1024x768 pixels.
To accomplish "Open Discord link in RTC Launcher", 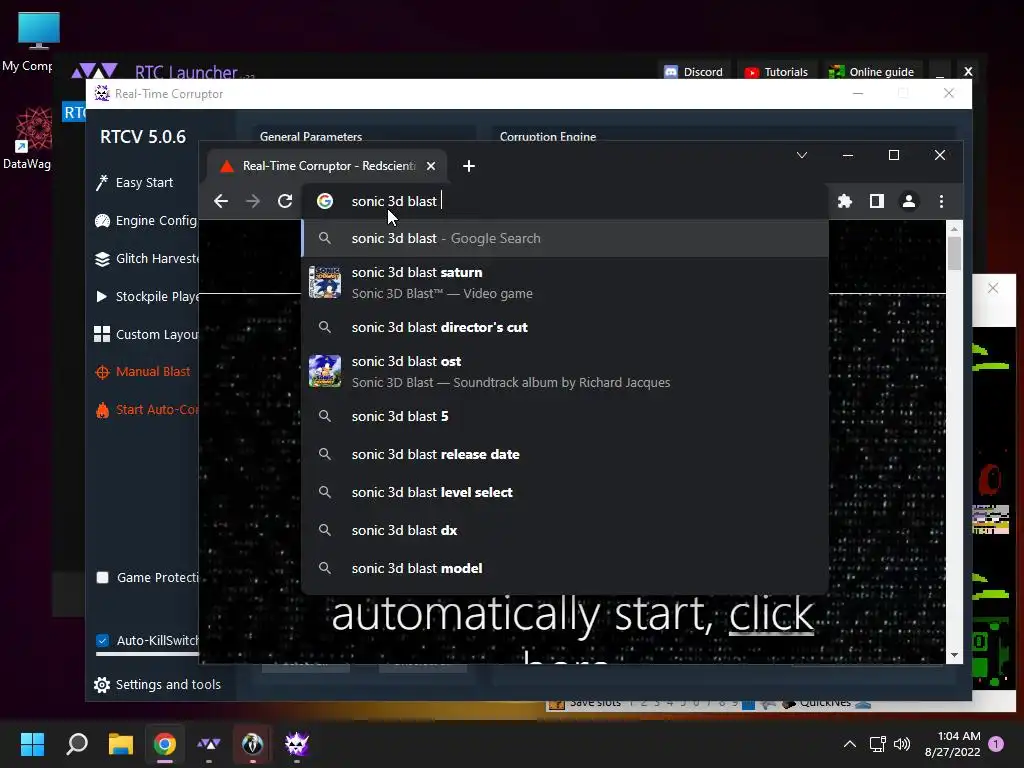I will [x=694, y=72].
